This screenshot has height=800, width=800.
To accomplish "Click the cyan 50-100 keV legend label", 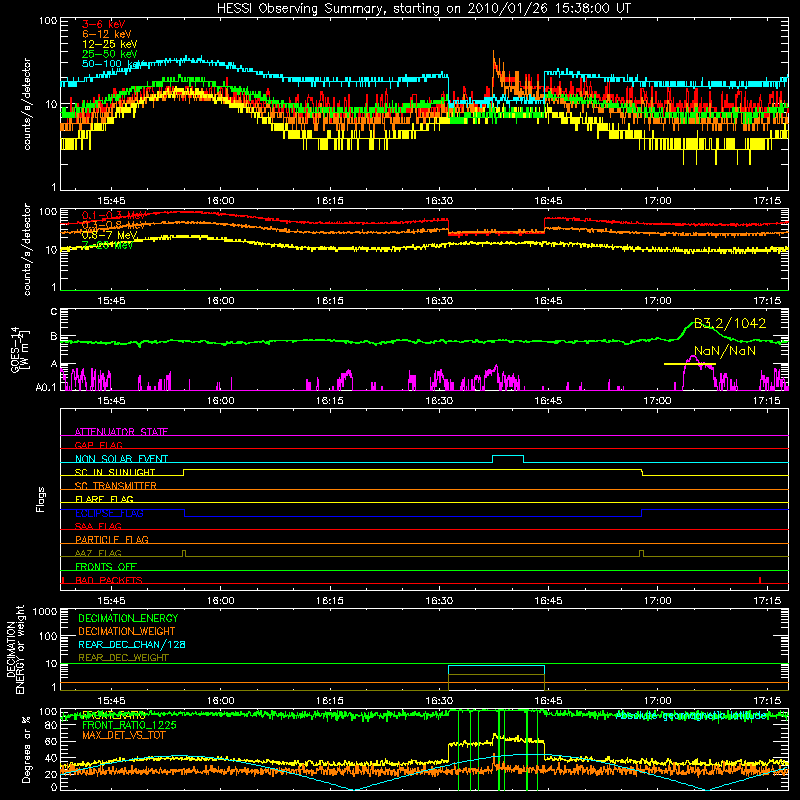I will (x=112, y=64).
